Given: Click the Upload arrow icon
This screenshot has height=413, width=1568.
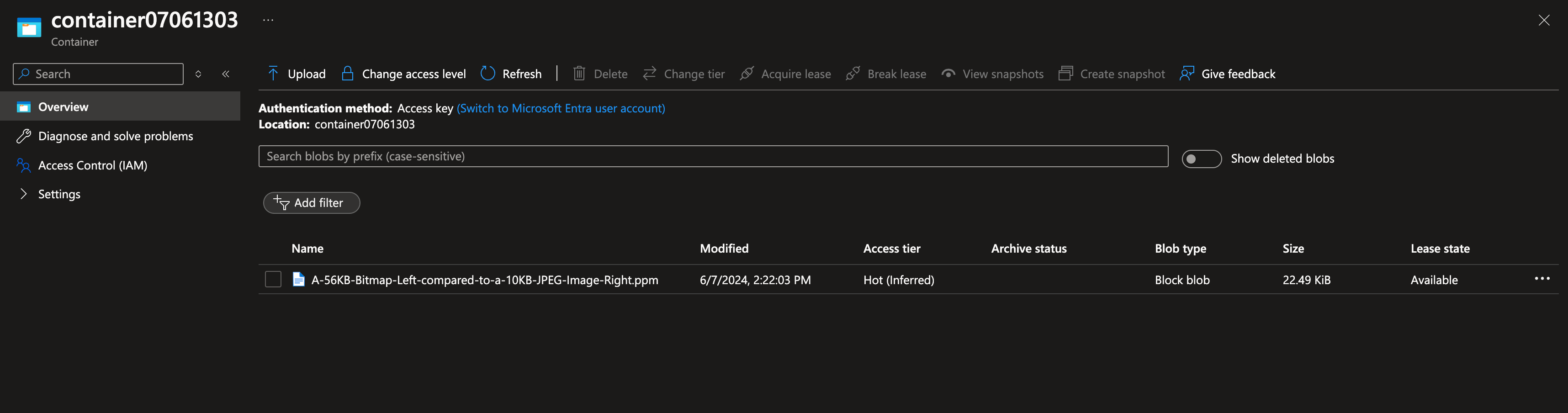Looking at the screenshot, I should coord(273,74).
